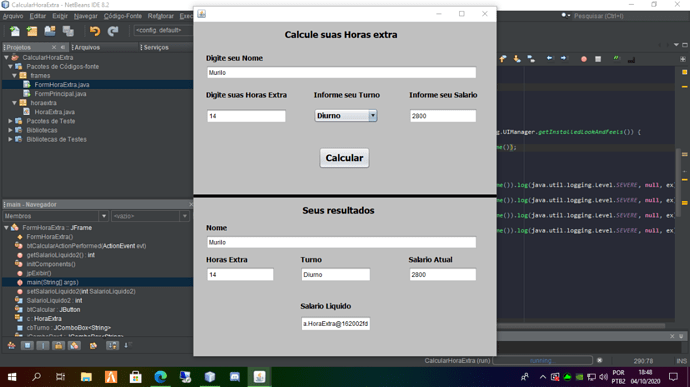Toggle Show Fields filter in Navegador

tap(27, 346)
